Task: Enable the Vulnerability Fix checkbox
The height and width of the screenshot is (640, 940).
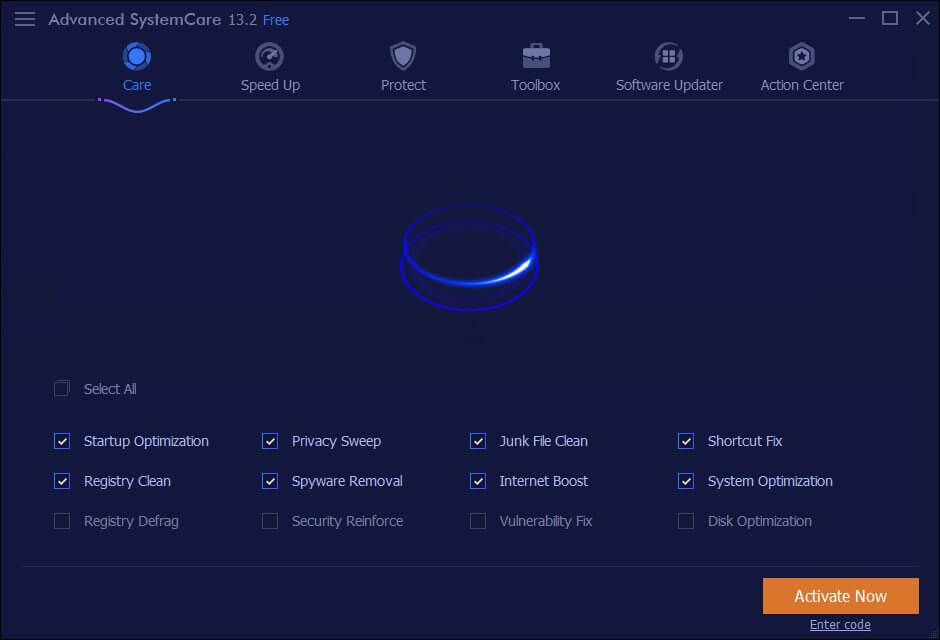Action: tap(478, 521)
